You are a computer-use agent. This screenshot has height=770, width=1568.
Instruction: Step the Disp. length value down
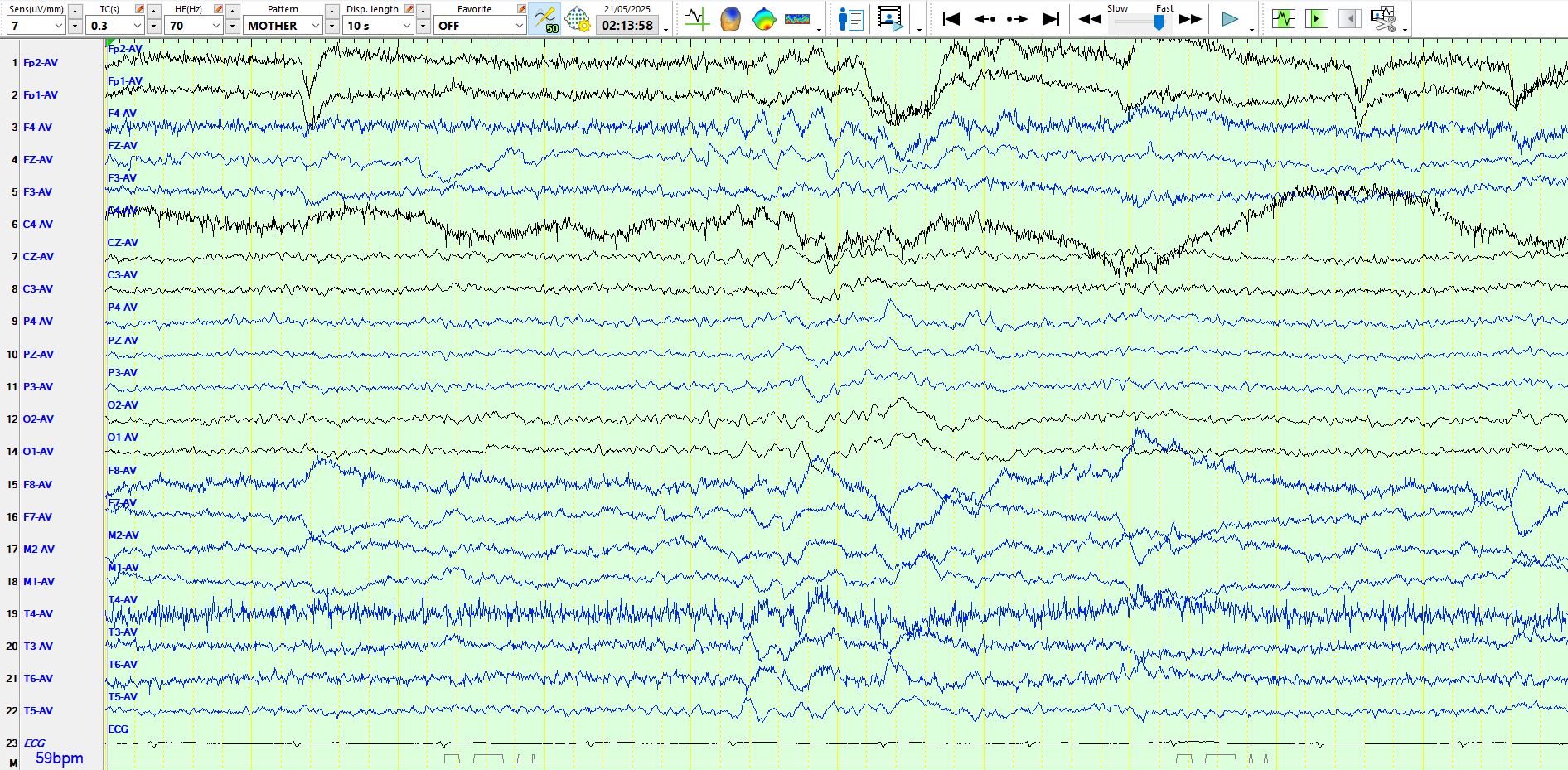(x=423, y=26)
